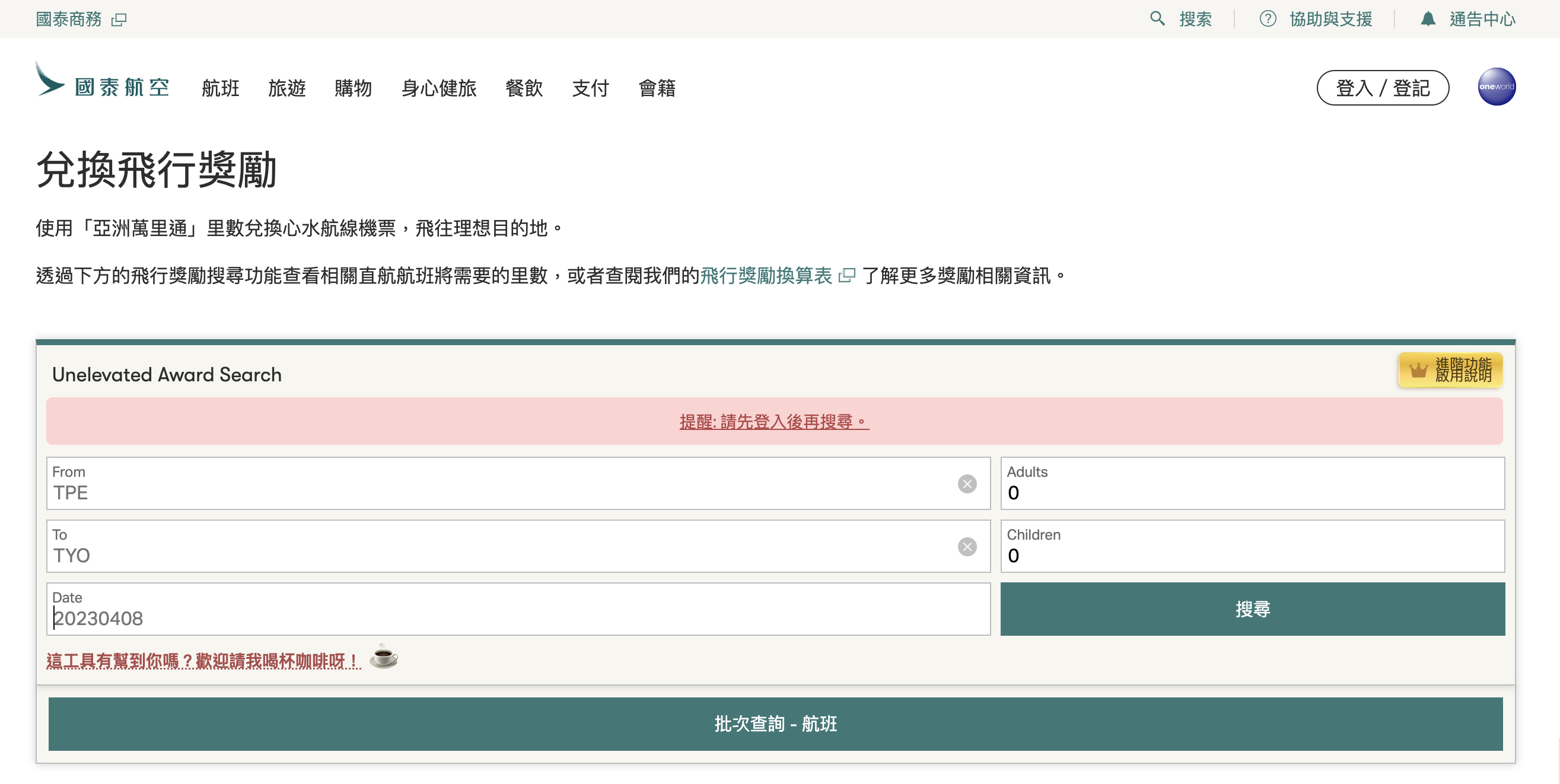
Task: Open the notification bell icon
Action: 1427,19
